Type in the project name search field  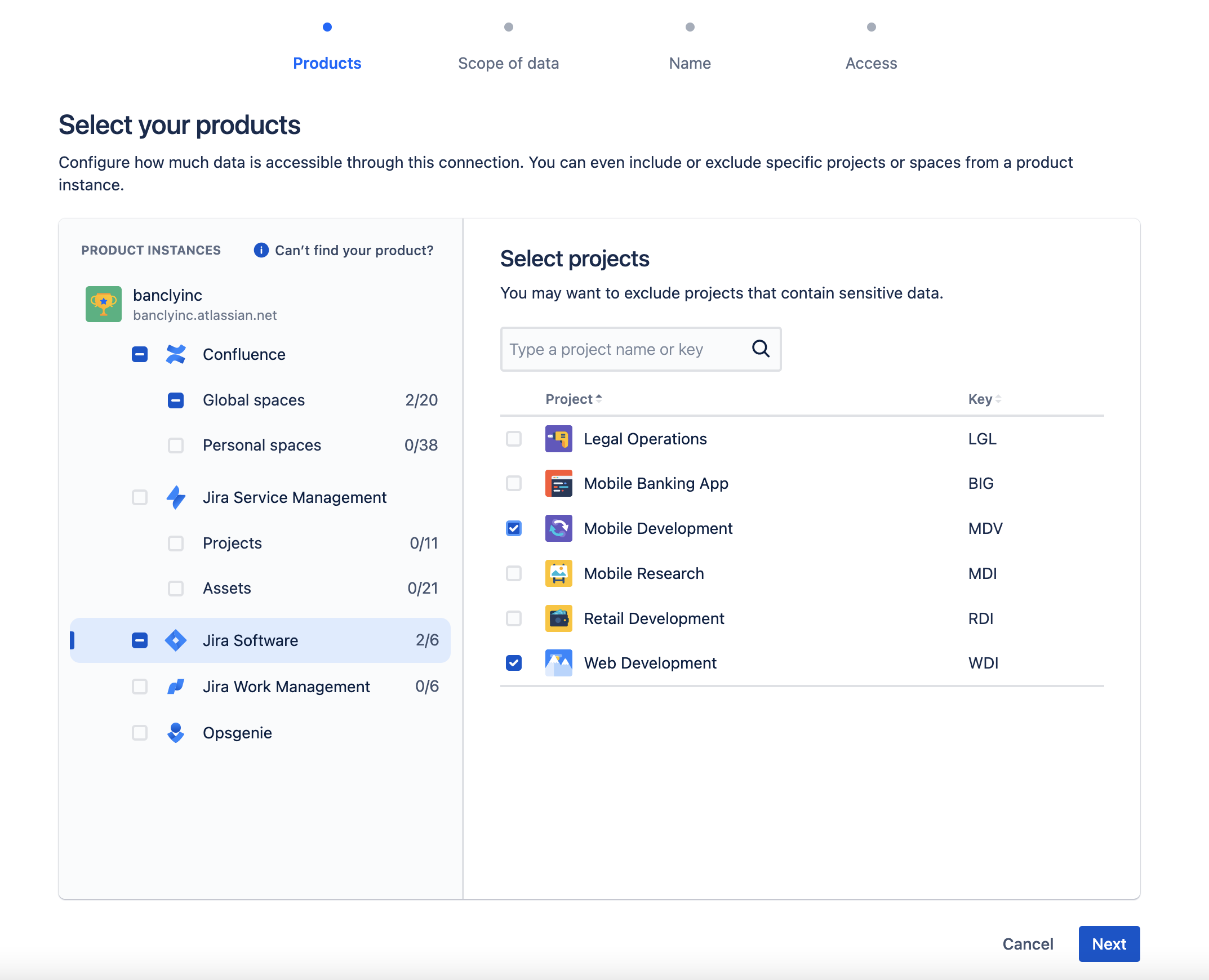(621, 349)
